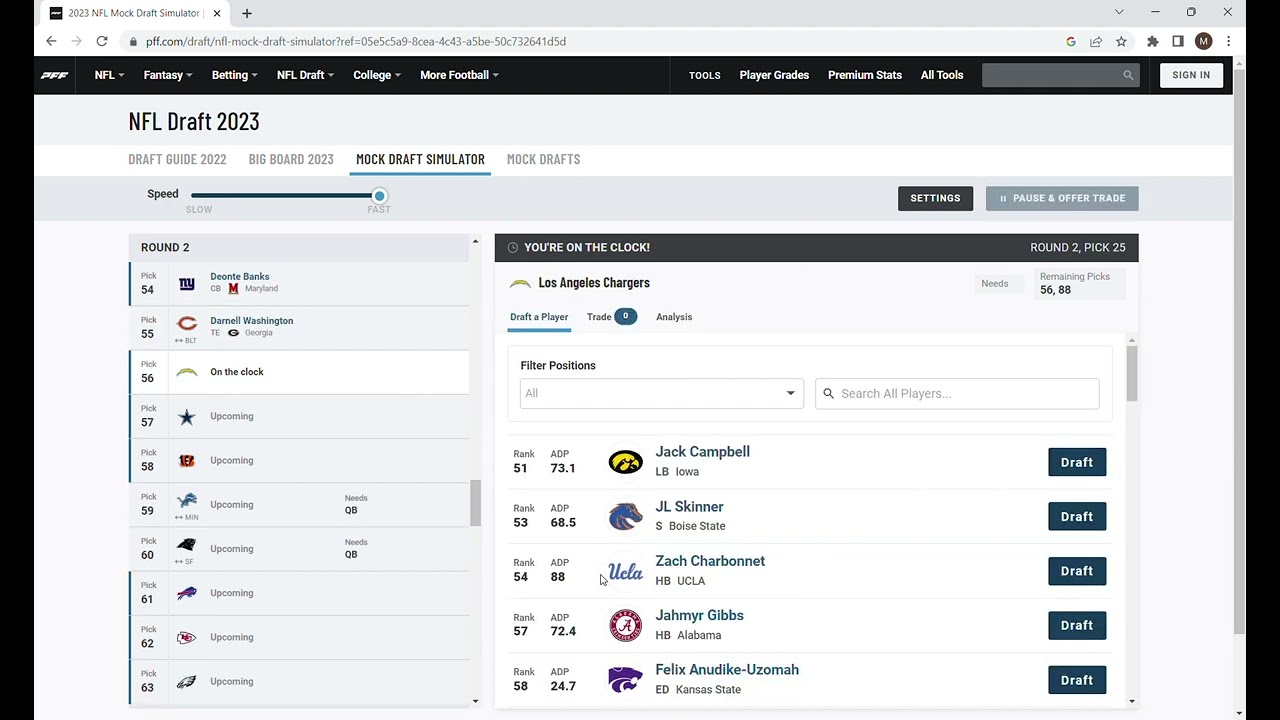Click the browser back arrow
This screenshot has height=720, width=1280.
coord(51,41)
